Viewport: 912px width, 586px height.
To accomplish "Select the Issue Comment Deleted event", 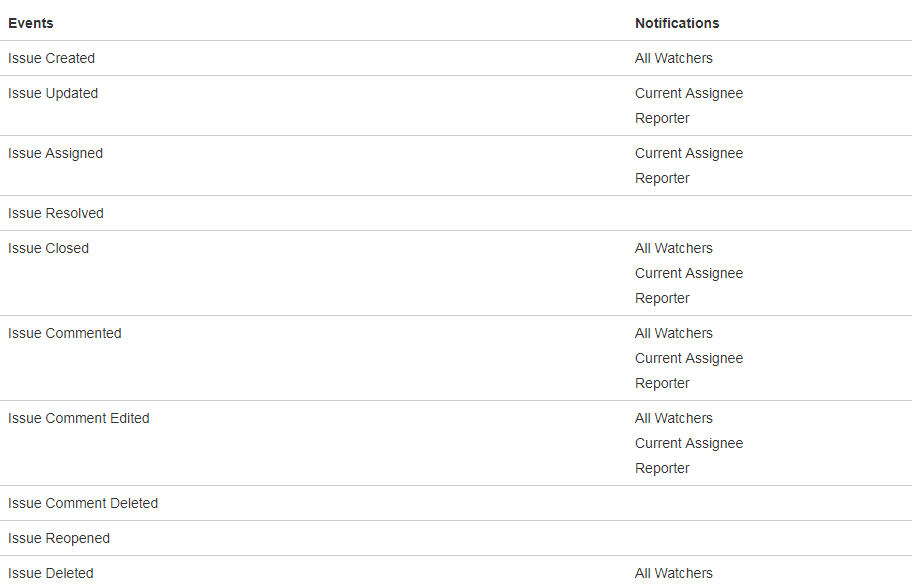I will point(83,503).
